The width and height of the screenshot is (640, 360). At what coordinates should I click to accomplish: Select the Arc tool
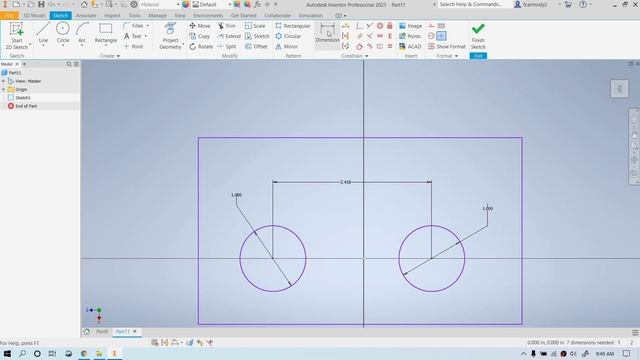[x=82, y=33]
